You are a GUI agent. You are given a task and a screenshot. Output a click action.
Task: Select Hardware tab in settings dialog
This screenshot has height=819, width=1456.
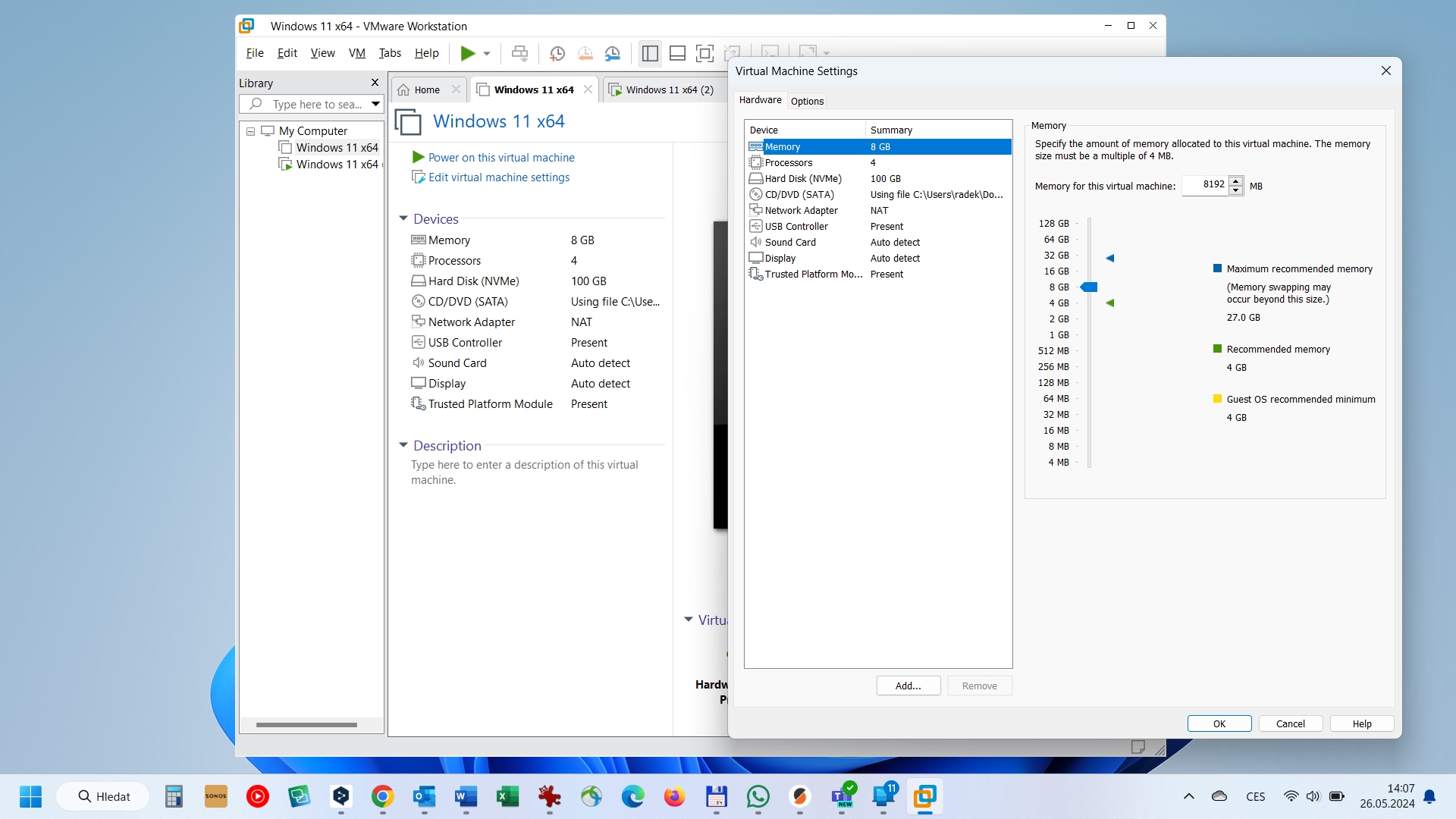(760, 100)
